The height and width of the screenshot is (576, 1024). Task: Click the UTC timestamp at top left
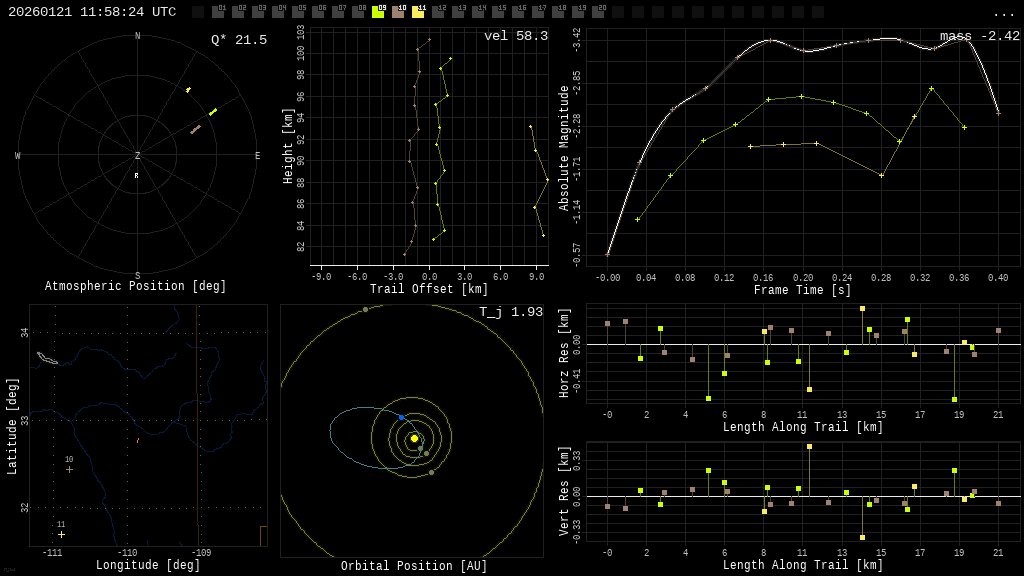point(92,12)
